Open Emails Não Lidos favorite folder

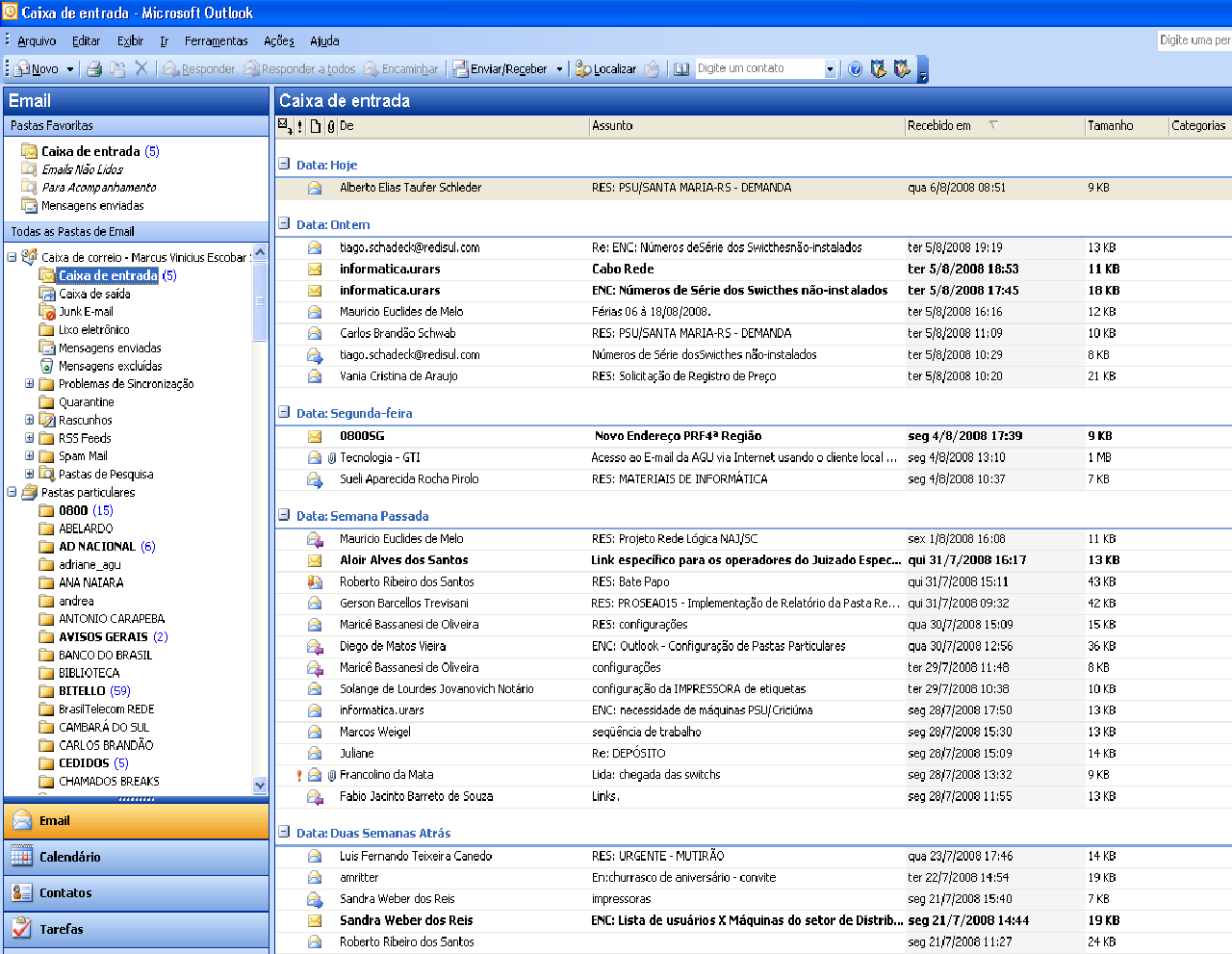pos(82,169)
